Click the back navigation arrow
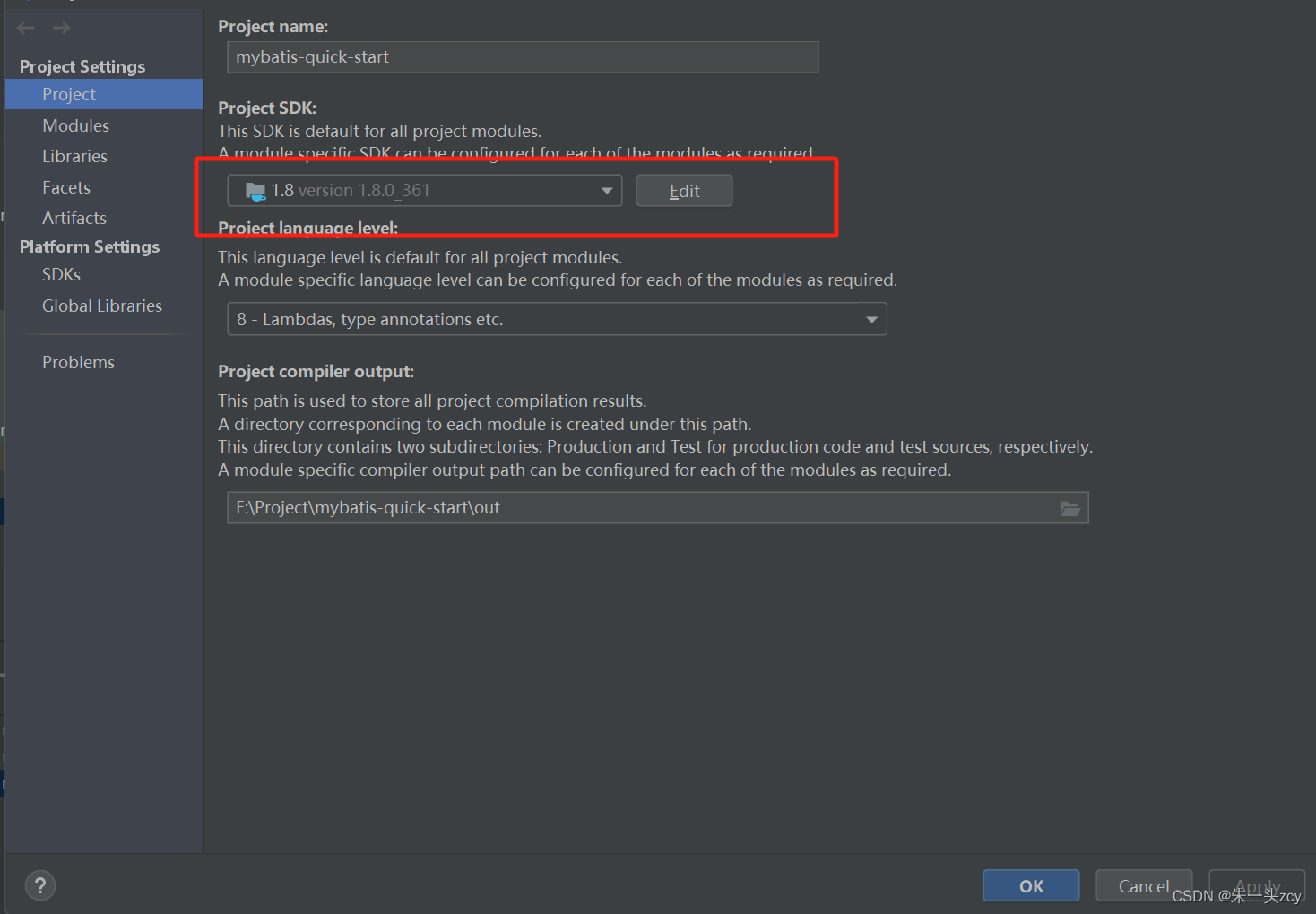 tap(25, 27)
